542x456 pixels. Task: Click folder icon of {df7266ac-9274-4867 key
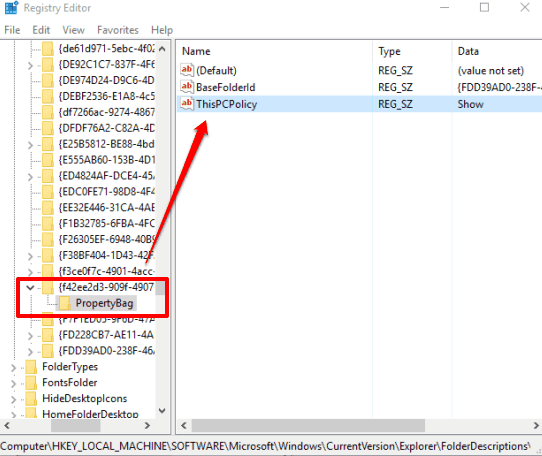pyautogui.click(x=48, y=112)
